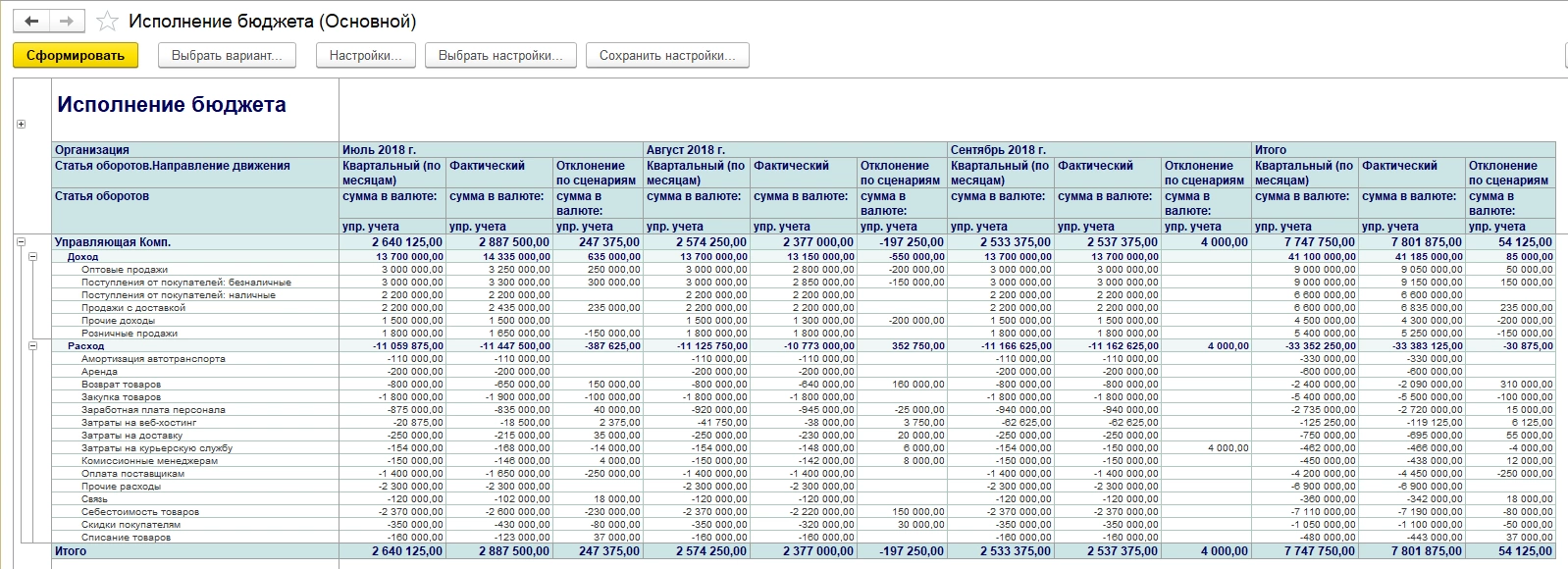This screenshot has height=569, width=1568.
Task: Click the Сентябрь 2018 г. column header
Action: point(998,150)
